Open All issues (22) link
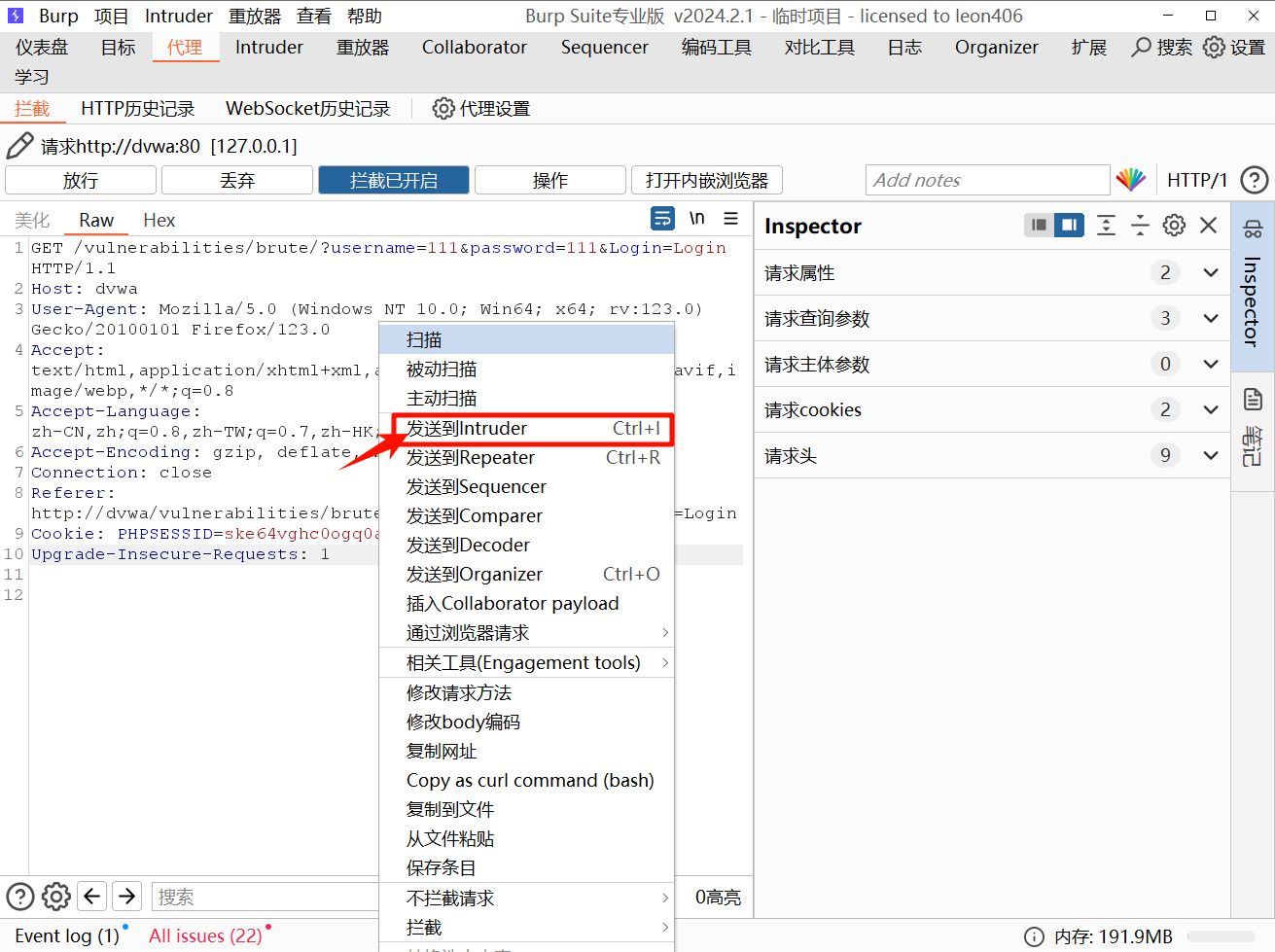Image resolution: width=1275 pixels, height=952 pixels. point(205,935)
